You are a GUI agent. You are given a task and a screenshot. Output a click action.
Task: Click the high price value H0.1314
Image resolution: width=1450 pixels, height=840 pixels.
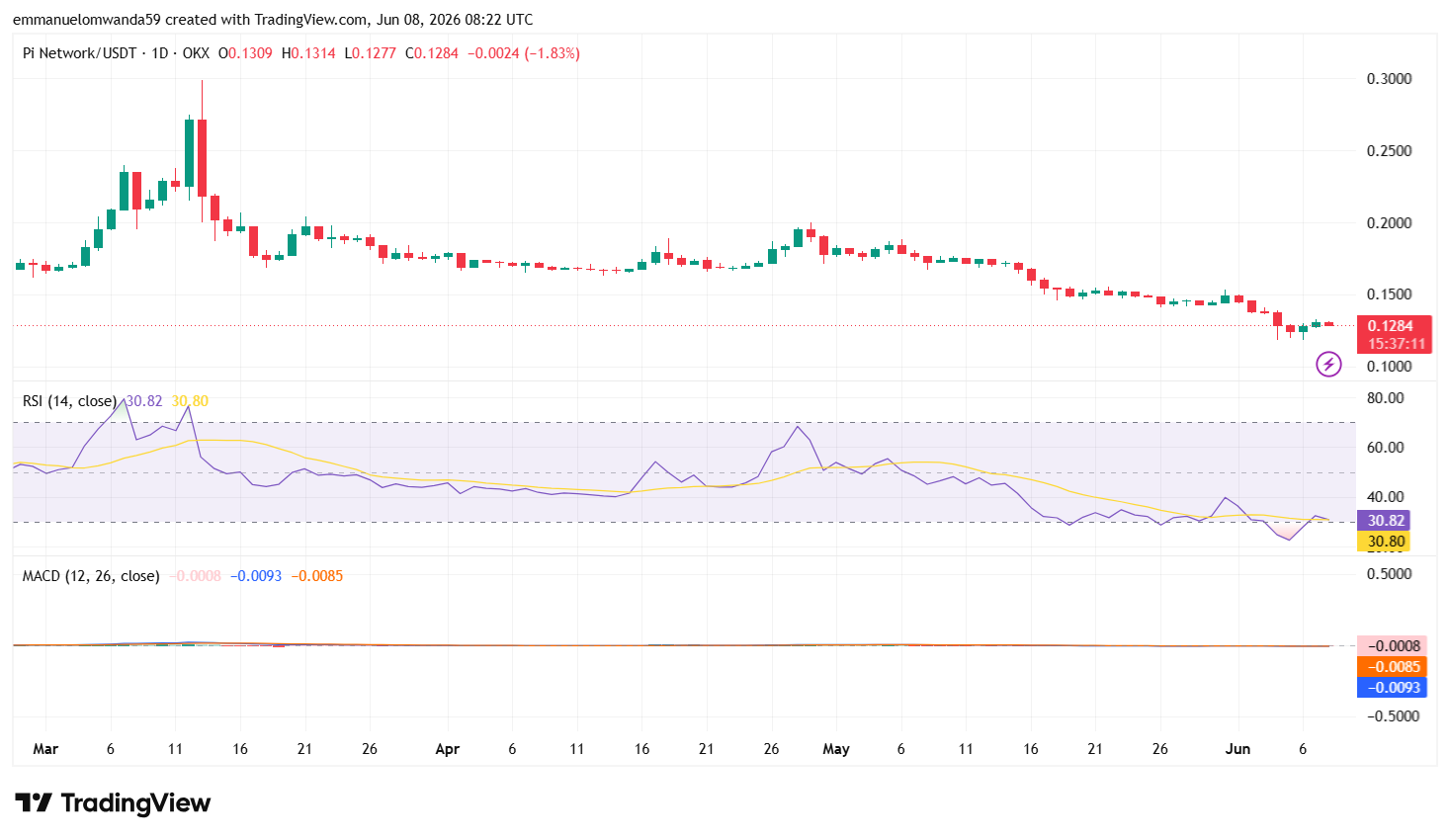pos(308,53)
